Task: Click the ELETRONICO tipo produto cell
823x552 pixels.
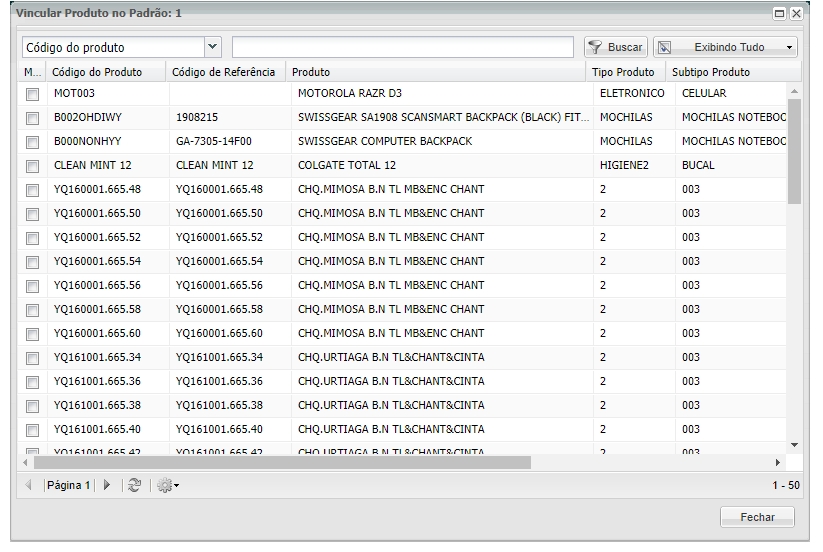Action: (634, 93)
